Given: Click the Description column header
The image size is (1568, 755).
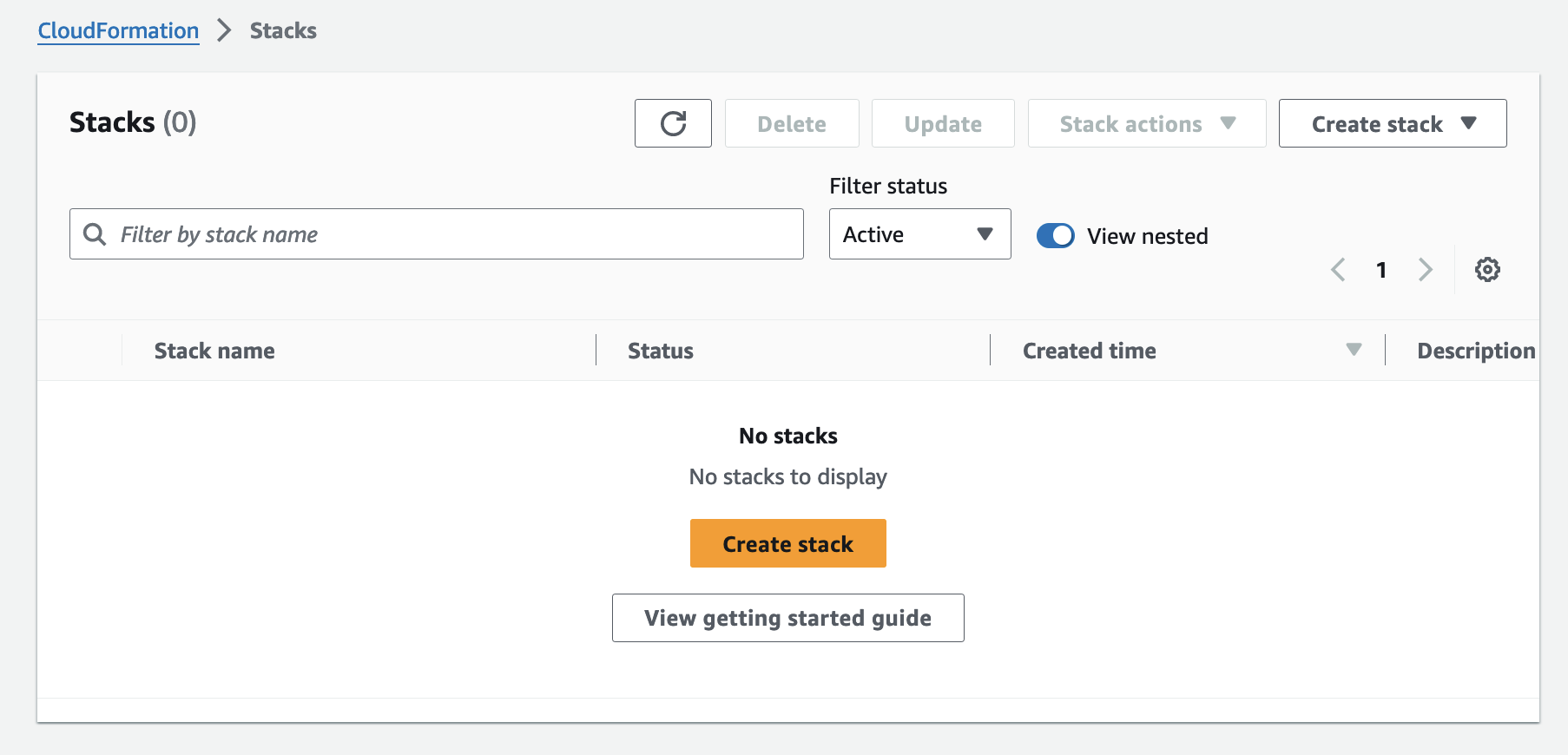Looking at the screenshot, I should coord(1475,351).
